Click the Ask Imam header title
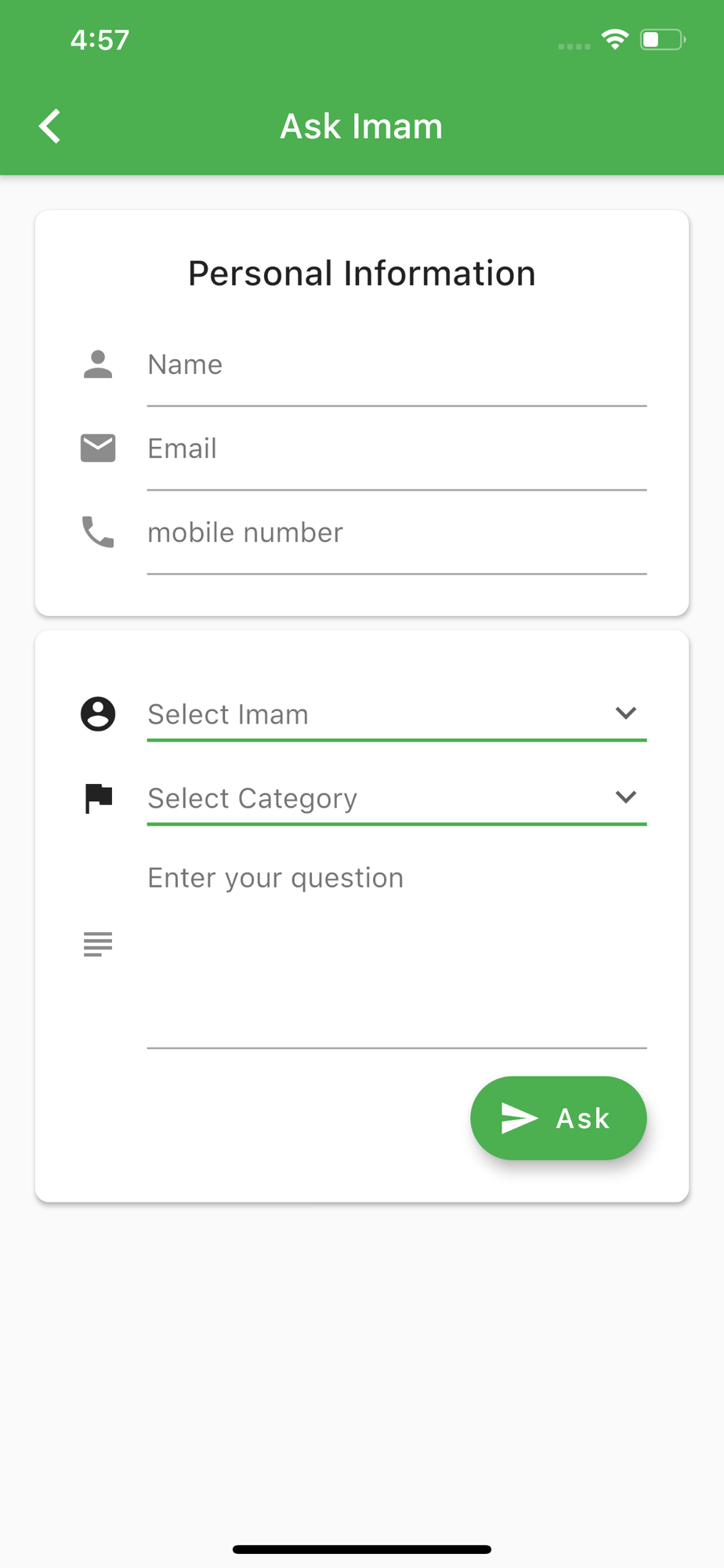The height and width of the screenshot is (1568, 724). click(x=361, y=126)
